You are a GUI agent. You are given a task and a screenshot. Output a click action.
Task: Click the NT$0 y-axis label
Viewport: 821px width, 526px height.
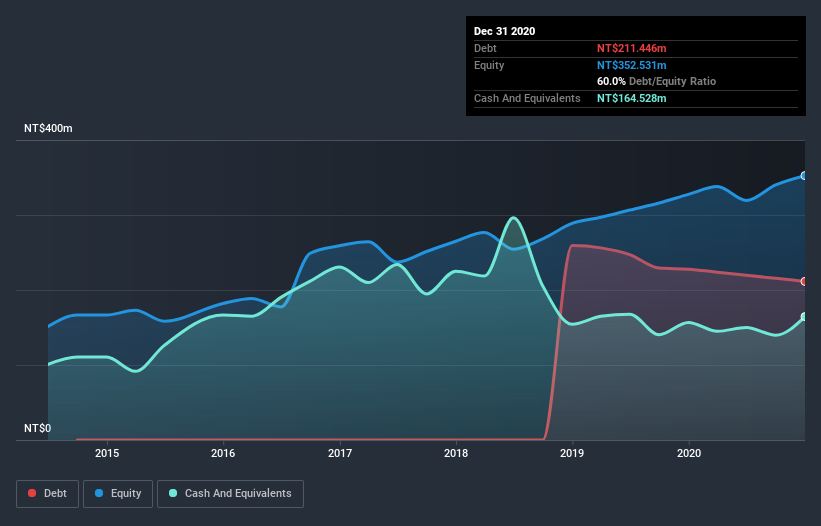point(38,428)
